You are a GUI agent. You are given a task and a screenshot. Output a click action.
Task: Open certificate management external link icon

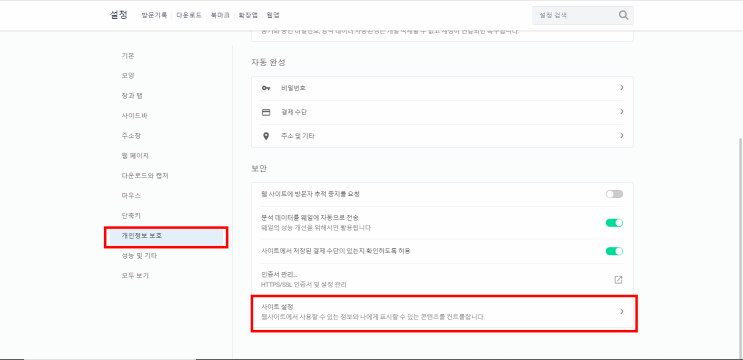[x=618, y=279]
